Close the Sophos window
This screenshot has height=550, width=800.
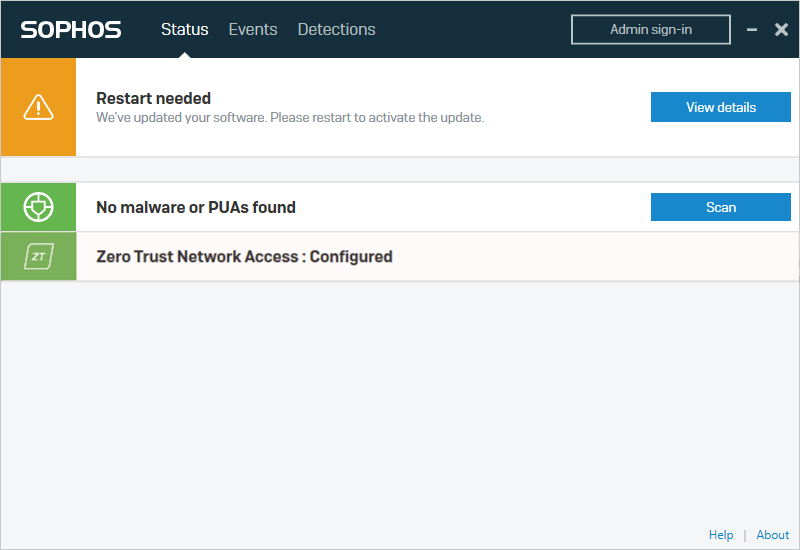coord(782,30)
